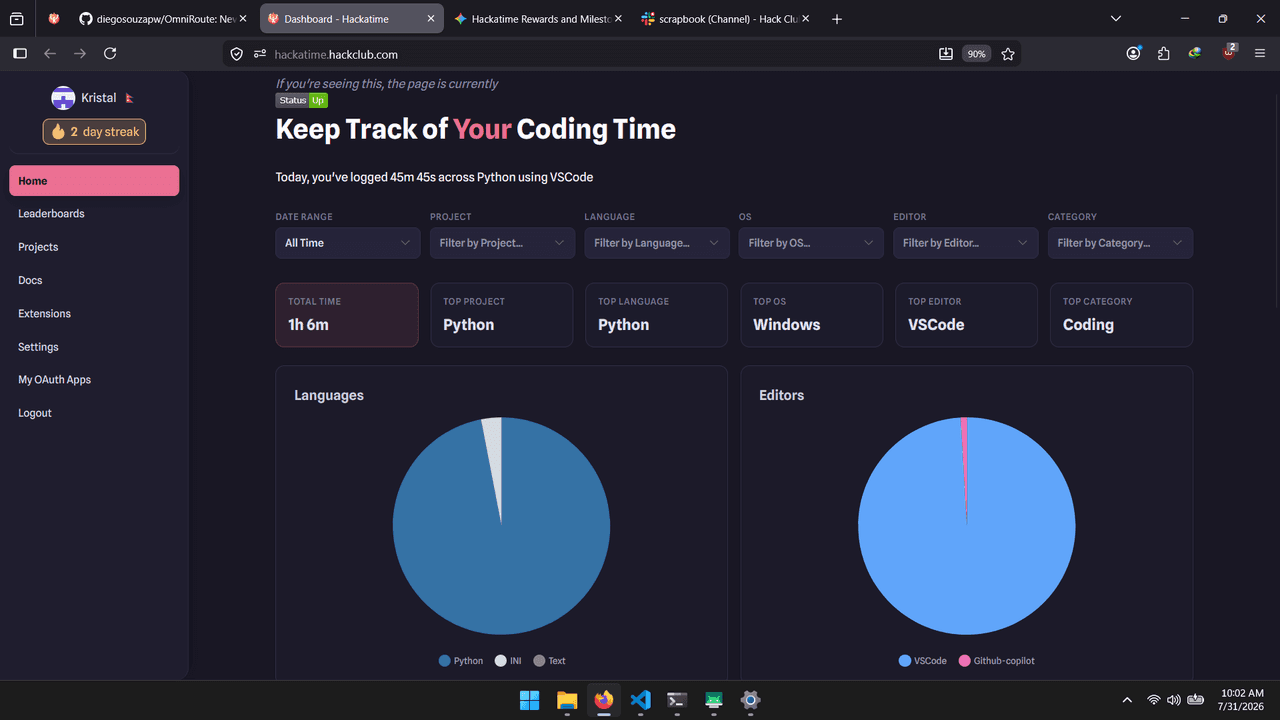The image size is (1280, 720).
Task: Open the Filter by Editor dropdown
Action: [x=966, y=243]
